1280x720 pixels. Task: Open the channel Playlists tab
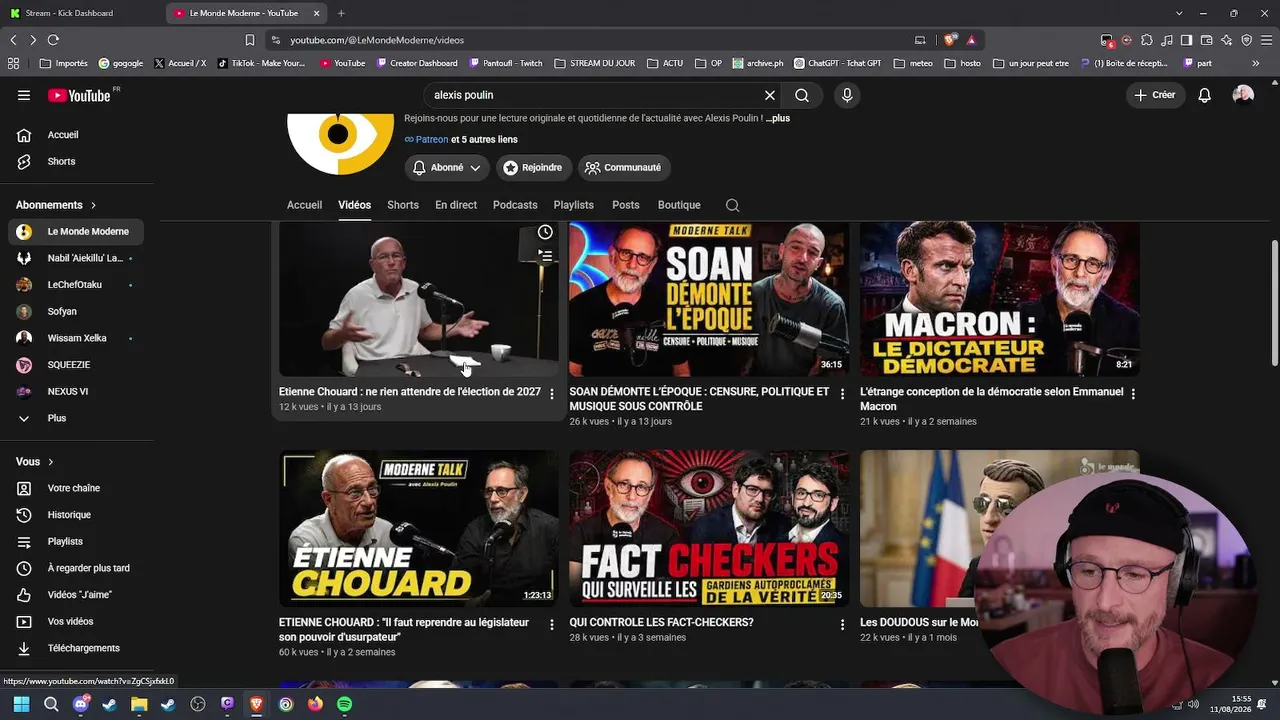point(574,205)
